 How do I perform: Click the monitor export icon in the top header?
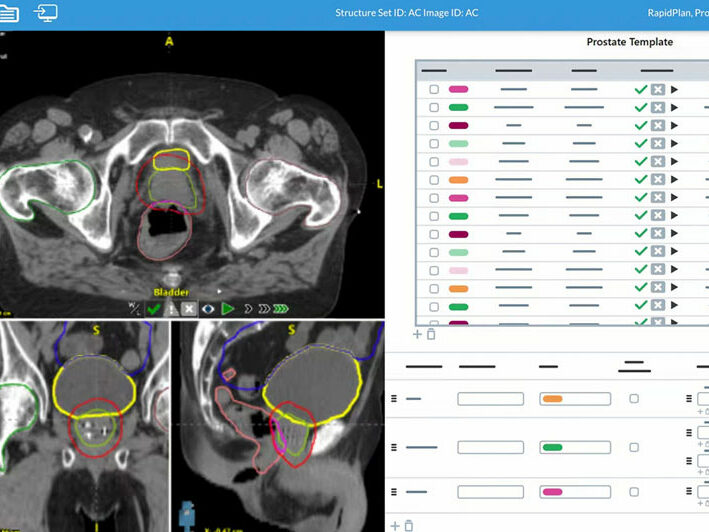[46, 13]
